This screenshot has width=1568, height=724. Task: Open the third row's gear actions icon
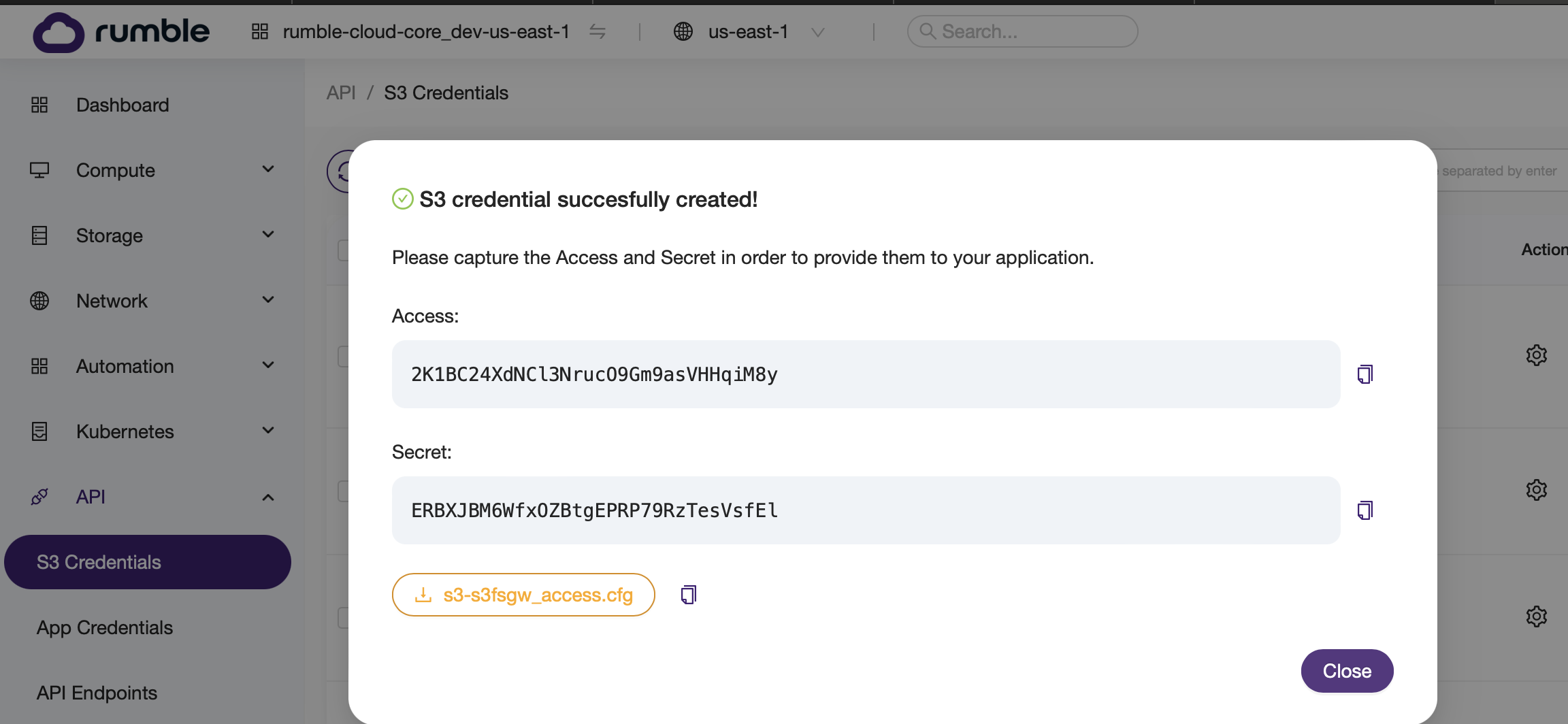pyautogui.click(x=1536, y=616)
